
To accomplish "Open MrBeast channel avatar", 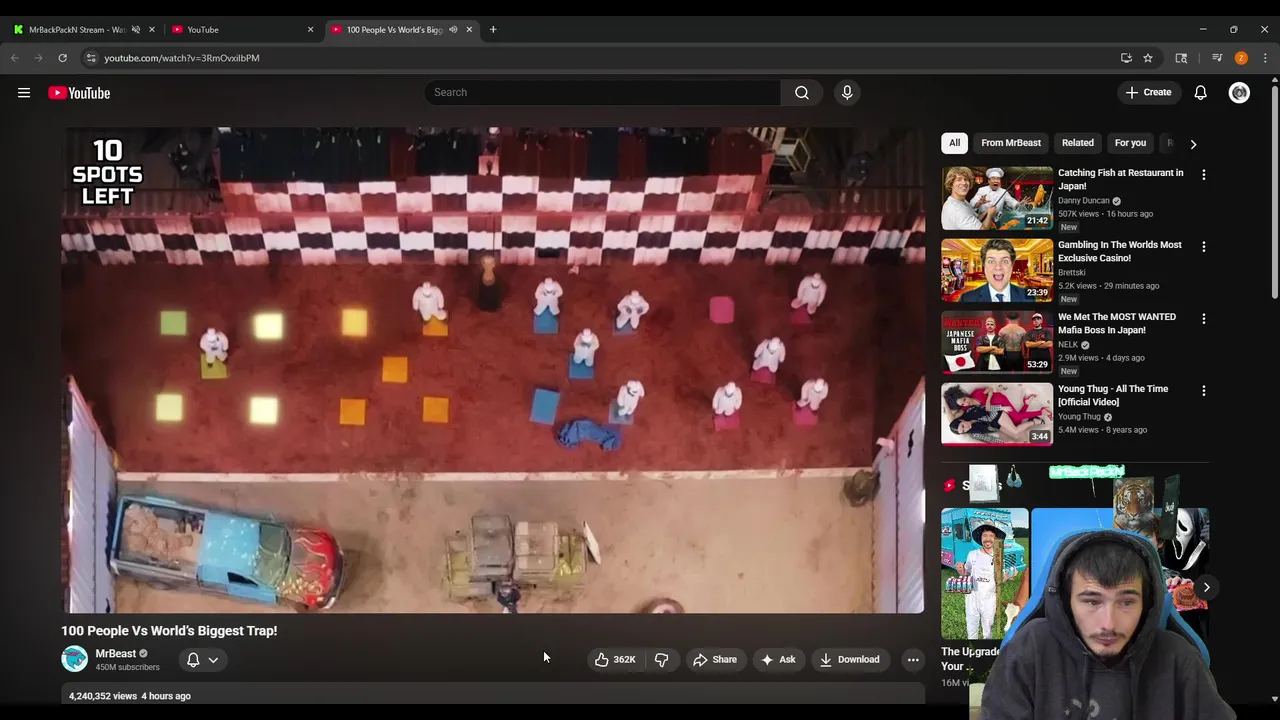I will 74,659.
